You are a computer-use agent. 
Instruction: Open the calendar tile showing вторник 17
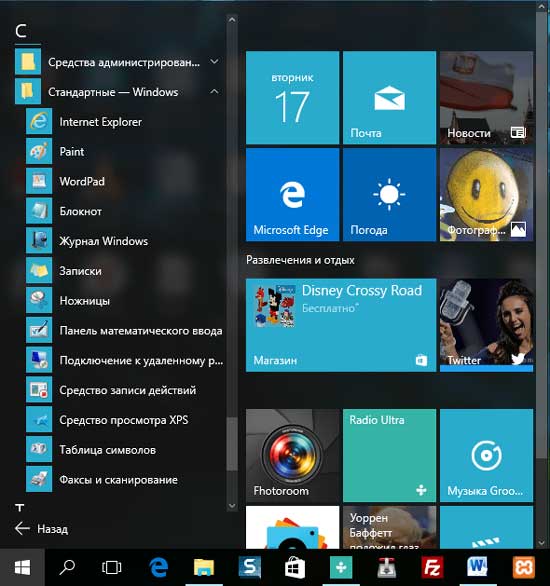(x=292, y=98)
